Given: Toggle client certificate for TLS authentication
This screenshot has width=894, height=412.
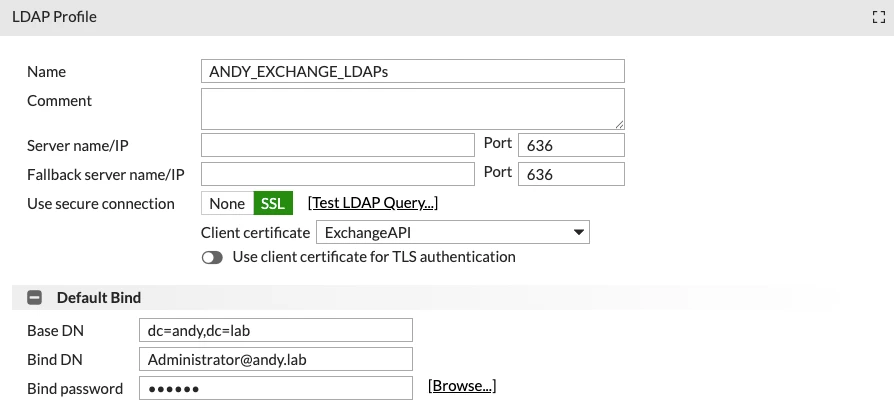Looking at the screenshot, I should [212, 258].
